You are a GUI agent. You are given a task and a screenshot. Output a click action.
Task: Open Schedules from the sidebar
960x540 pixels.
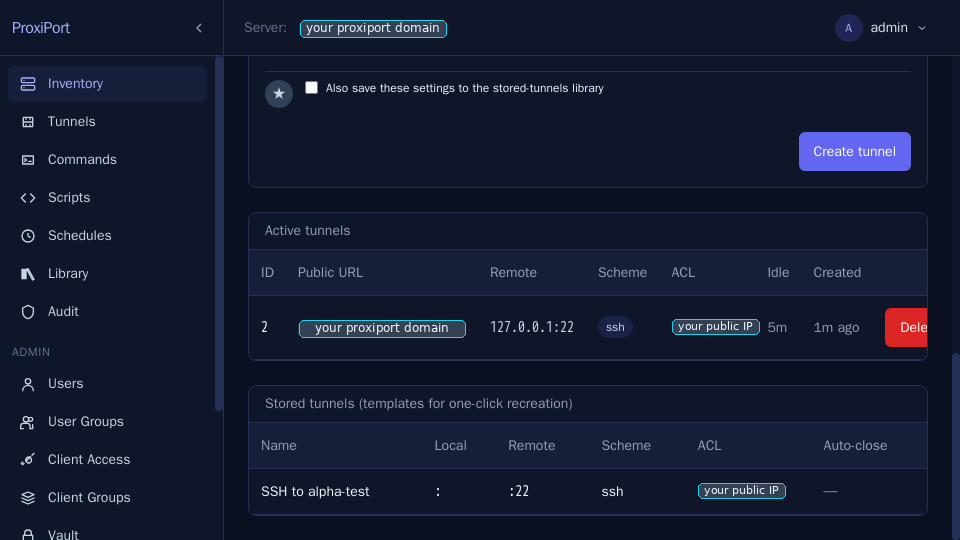coord(107,236)
